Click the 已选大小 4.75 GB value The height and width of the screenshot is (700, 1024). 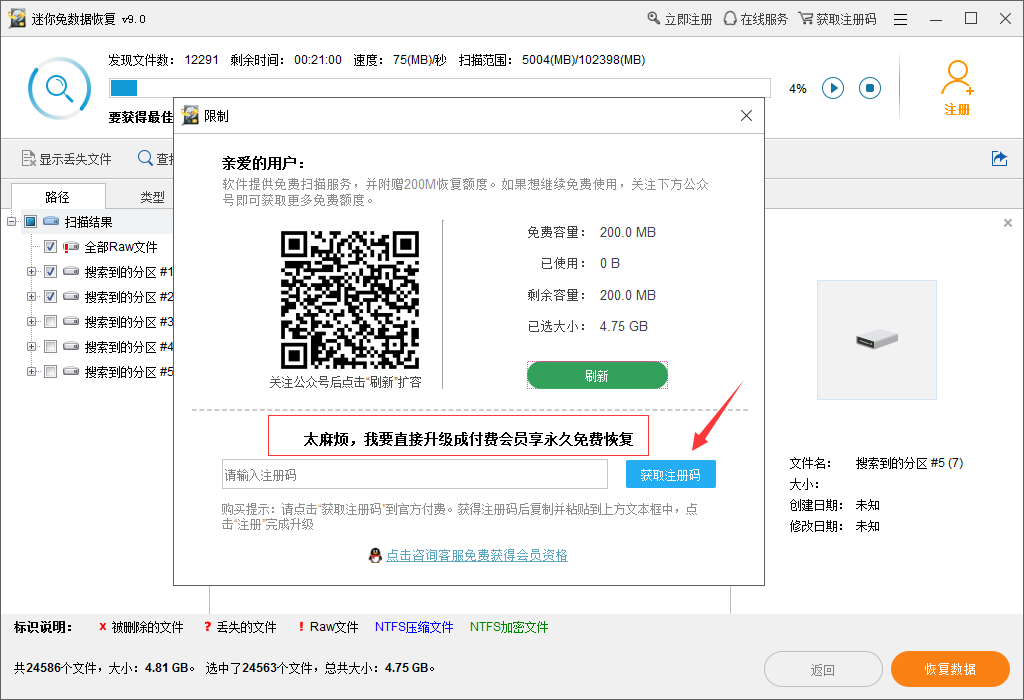(x=624, y=326)
